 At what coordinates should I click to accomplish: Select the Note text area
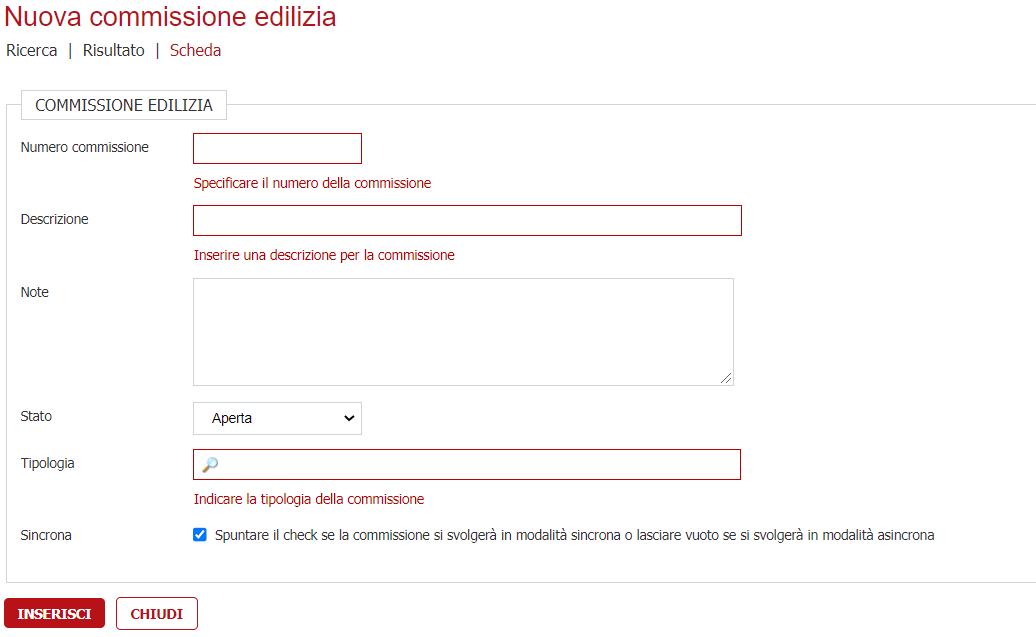tap(462, 331)
